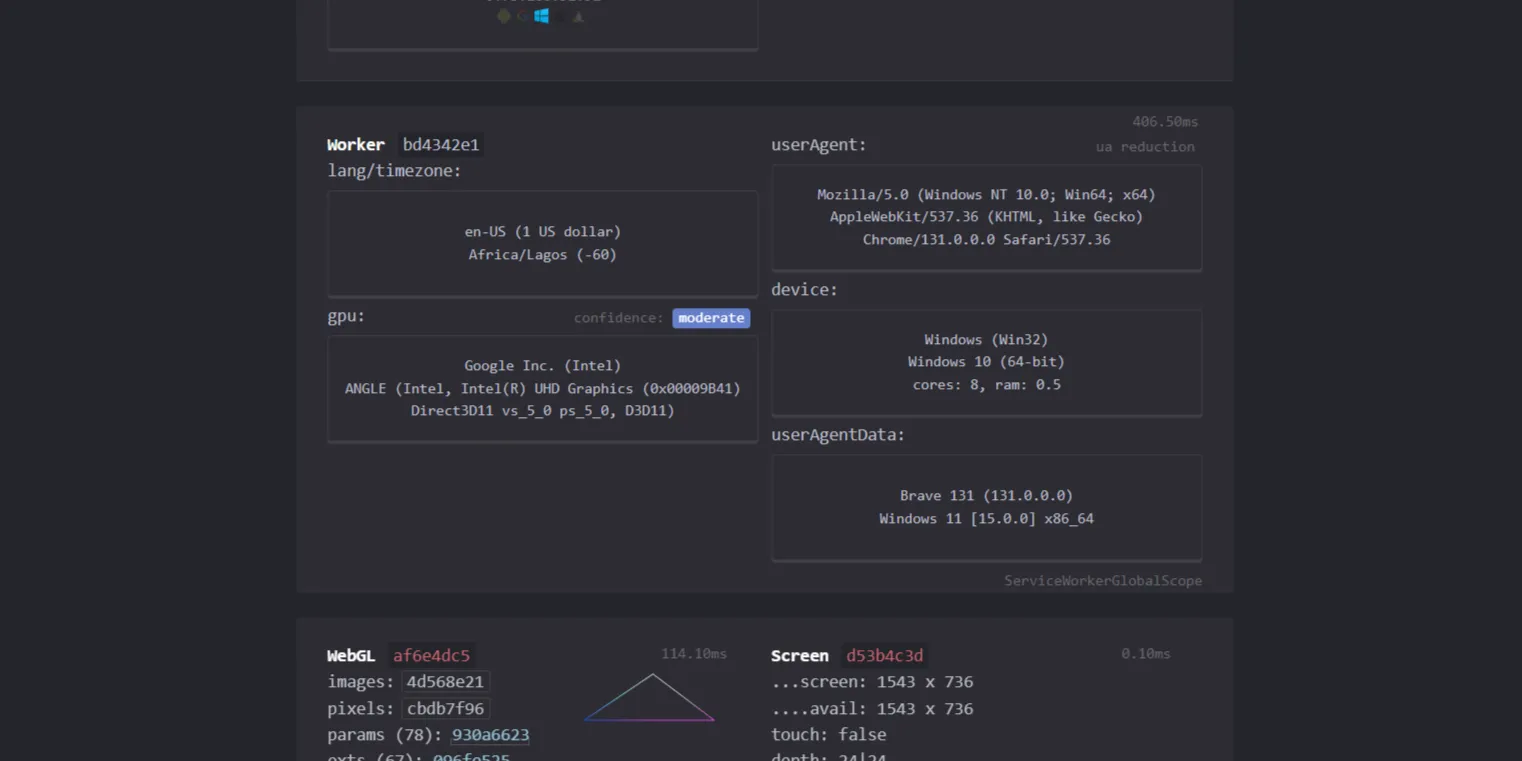This screenshot has height=761, width=1522.
Task: Click the WebGL section heading
Action: pos(351,656)
